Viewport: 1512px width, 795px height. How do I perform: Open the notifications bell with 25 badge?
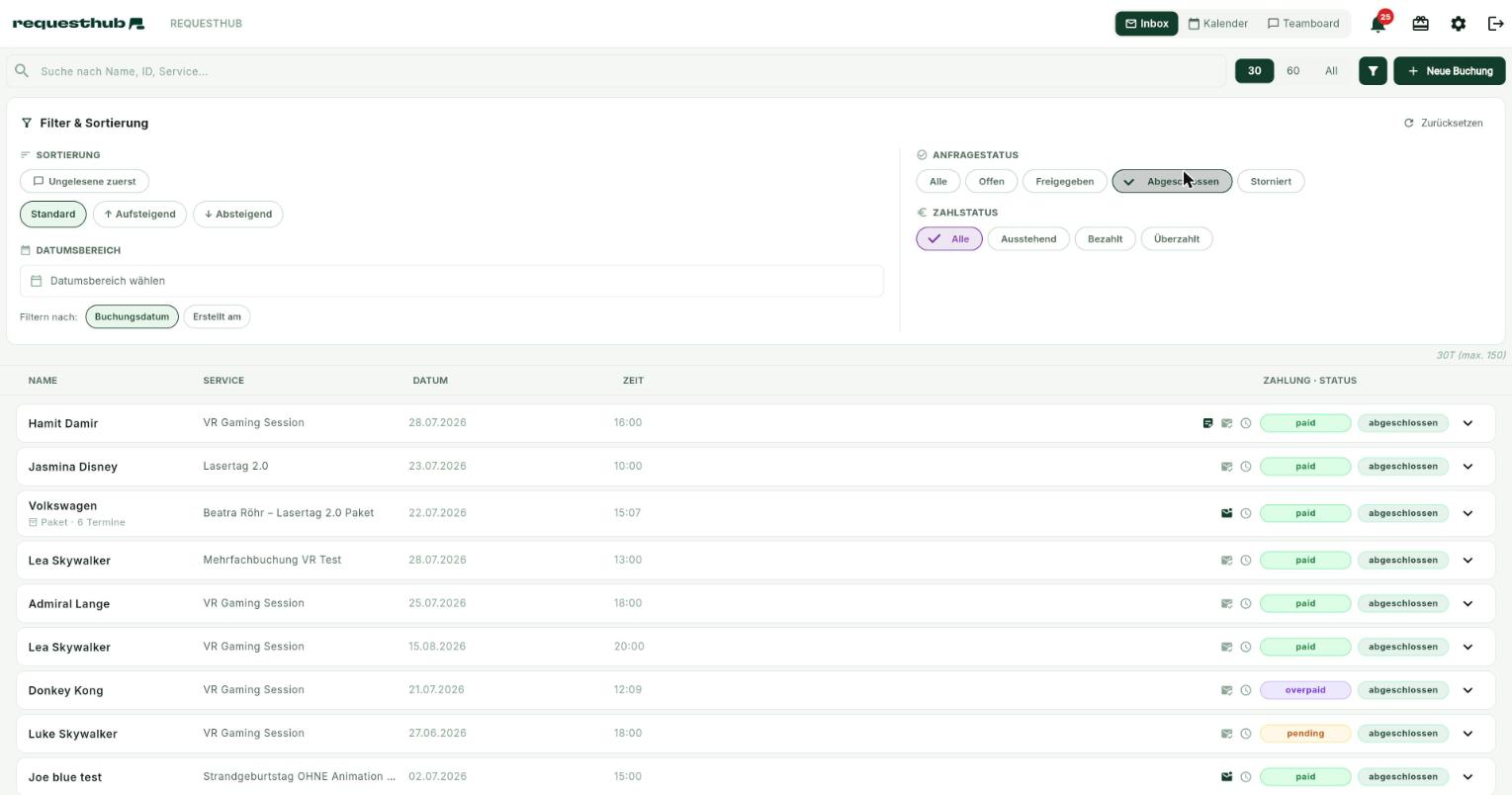click(1379, 23)
